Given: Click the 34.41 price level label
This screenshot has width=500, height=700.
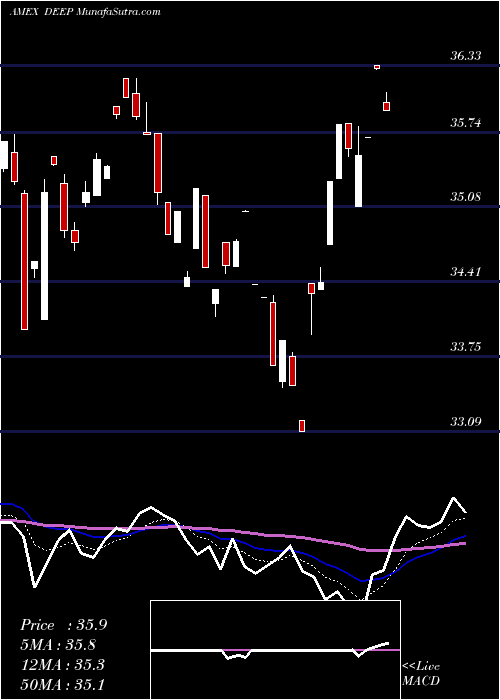Looking at the screenshot, I should point(466,271).
